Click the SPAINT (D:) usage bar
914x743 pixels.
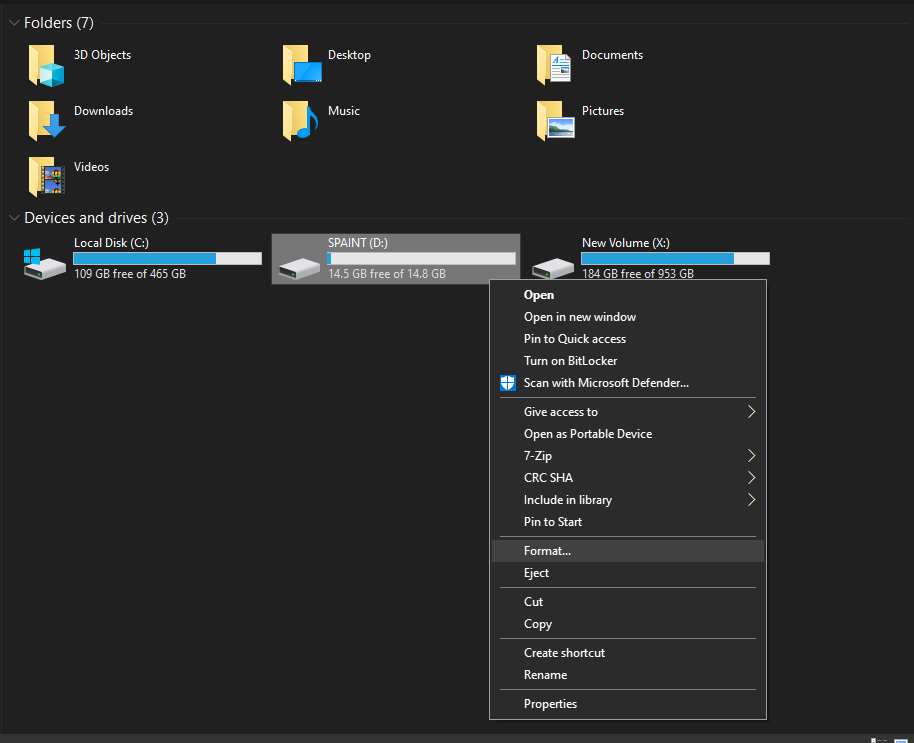pos(421,258)
